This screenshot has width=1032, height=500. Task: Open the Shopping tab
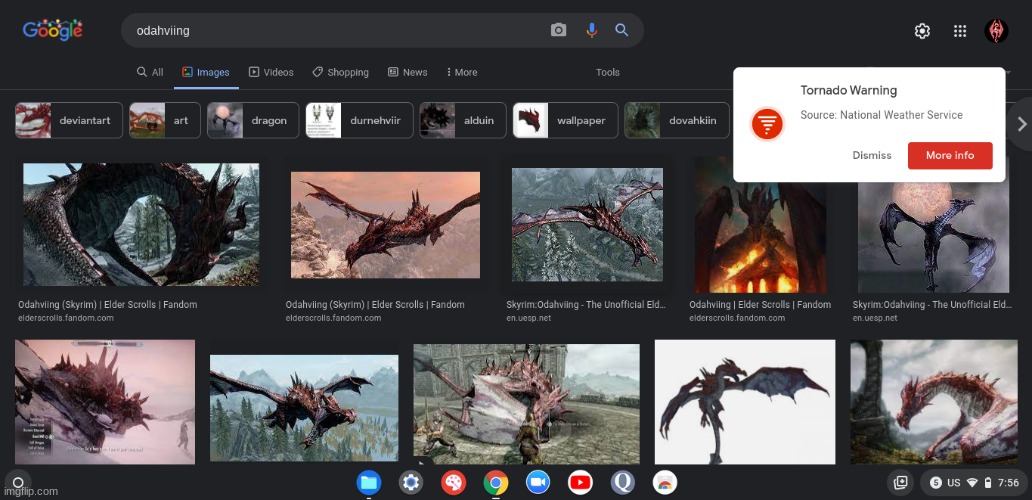[x=340, y=72]
